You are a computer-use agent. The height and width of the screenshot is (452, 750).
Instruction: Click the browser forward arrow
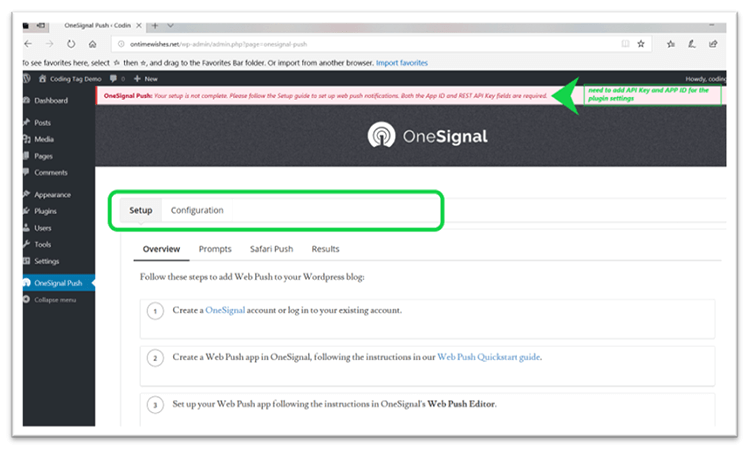(x=49, y=44)
